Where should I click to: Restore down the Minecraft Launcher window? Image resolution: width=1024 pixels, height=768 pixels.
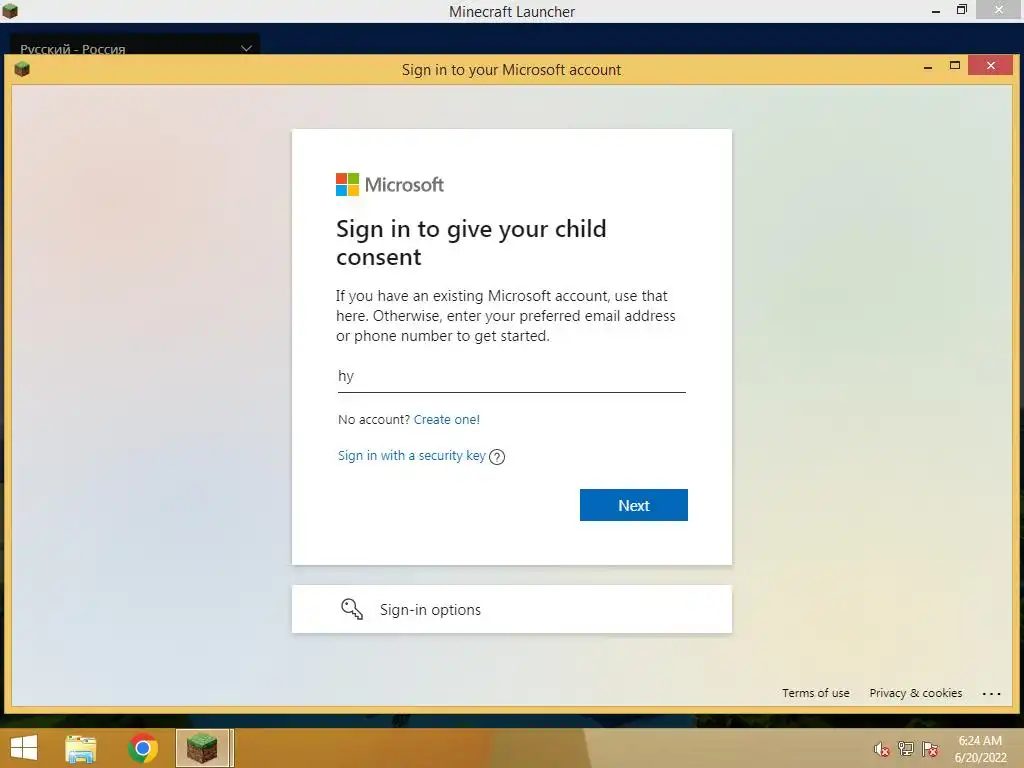tap(961, 9)
